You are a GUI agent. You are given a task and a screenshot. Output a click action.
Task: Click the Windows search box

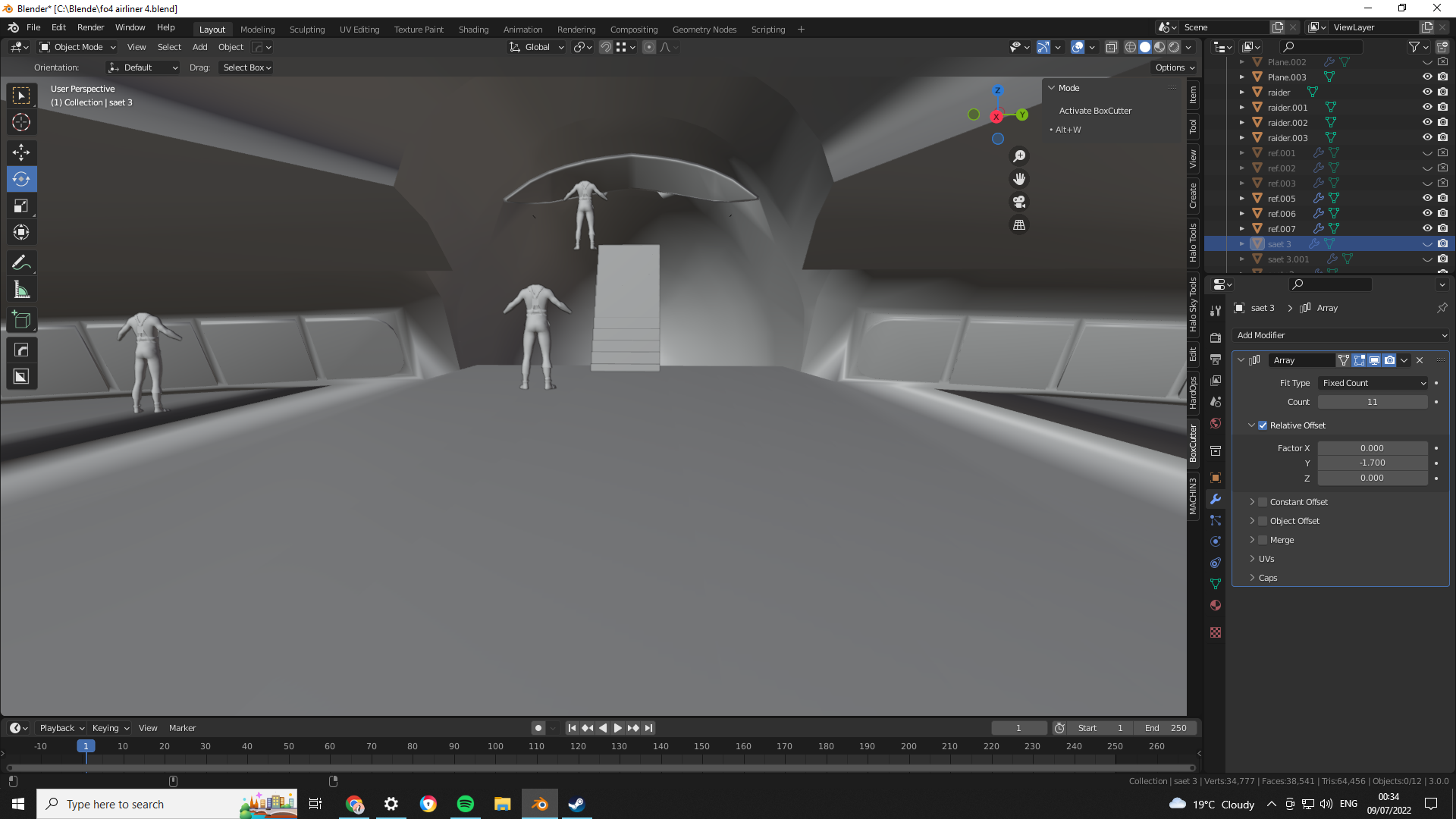click(167, 804)
